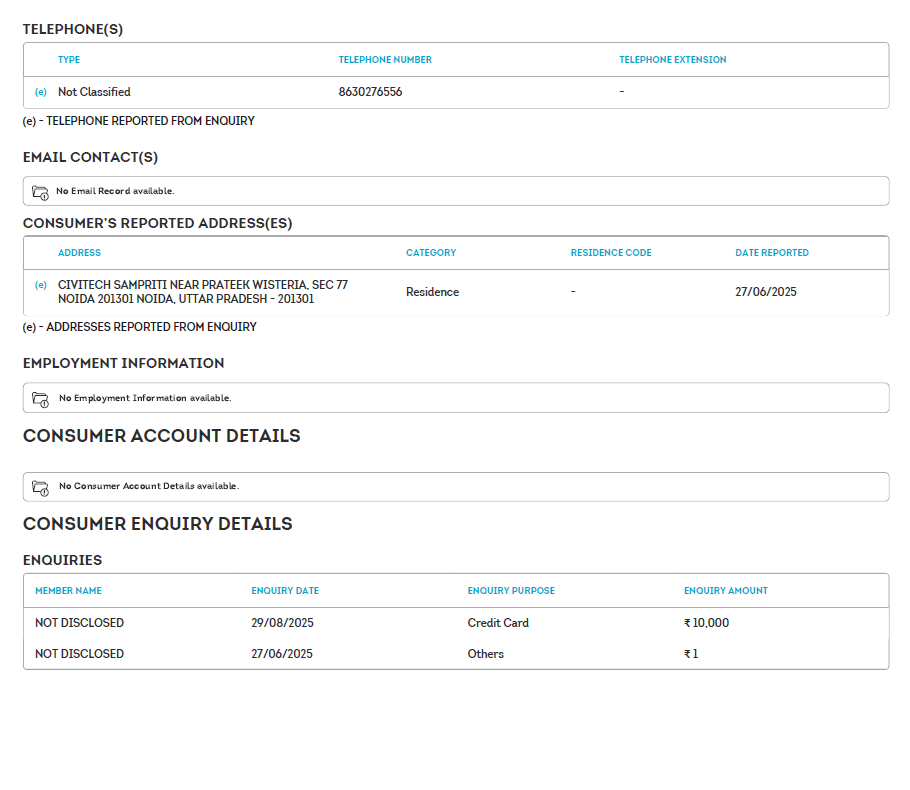The height and width of the screenshot is (790, 910).
Task: Click the folder icon beside No Employment Information
Action: click(40, 398)
